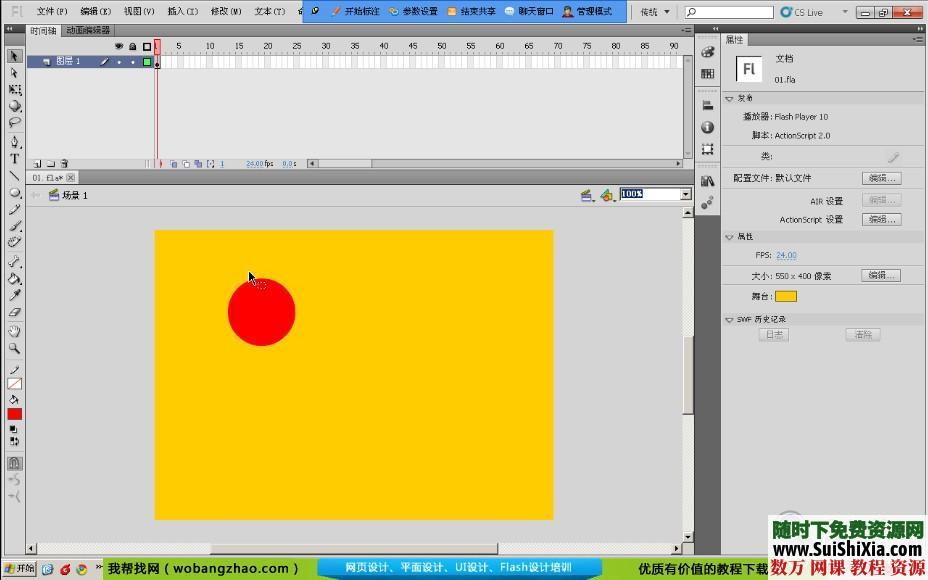928x580 pixels.
Task: Open the yellow stage color swatch
Action: pos(786,296)
